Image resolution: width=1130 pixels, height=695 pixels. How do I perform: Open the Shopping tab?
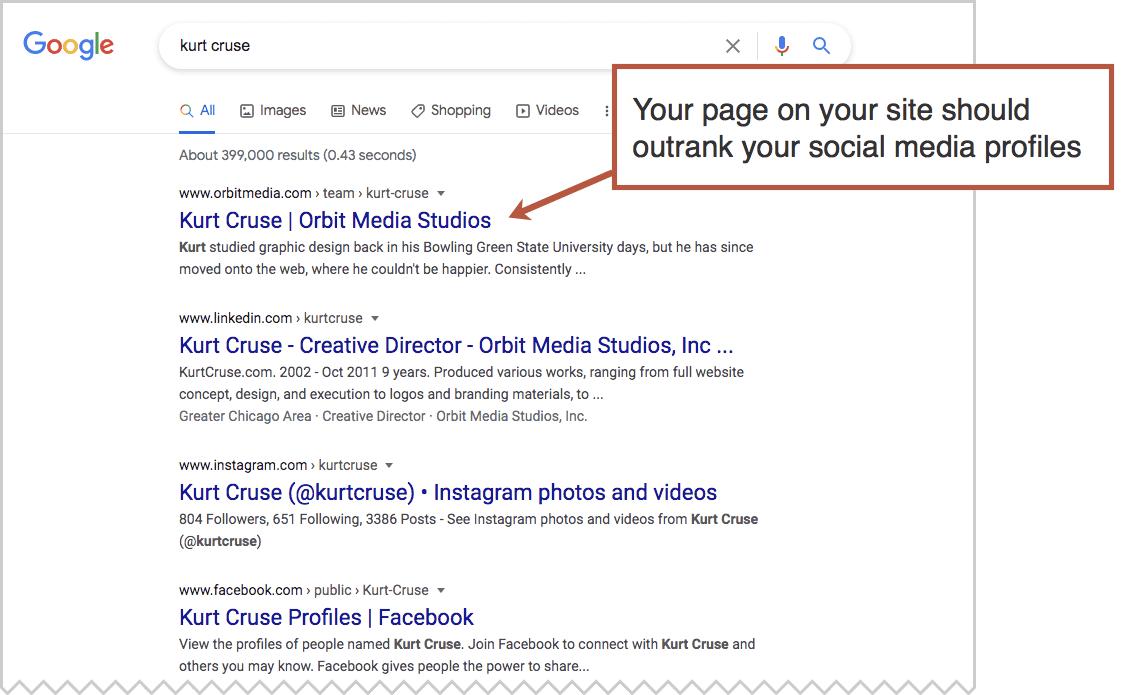click(451, 111)
